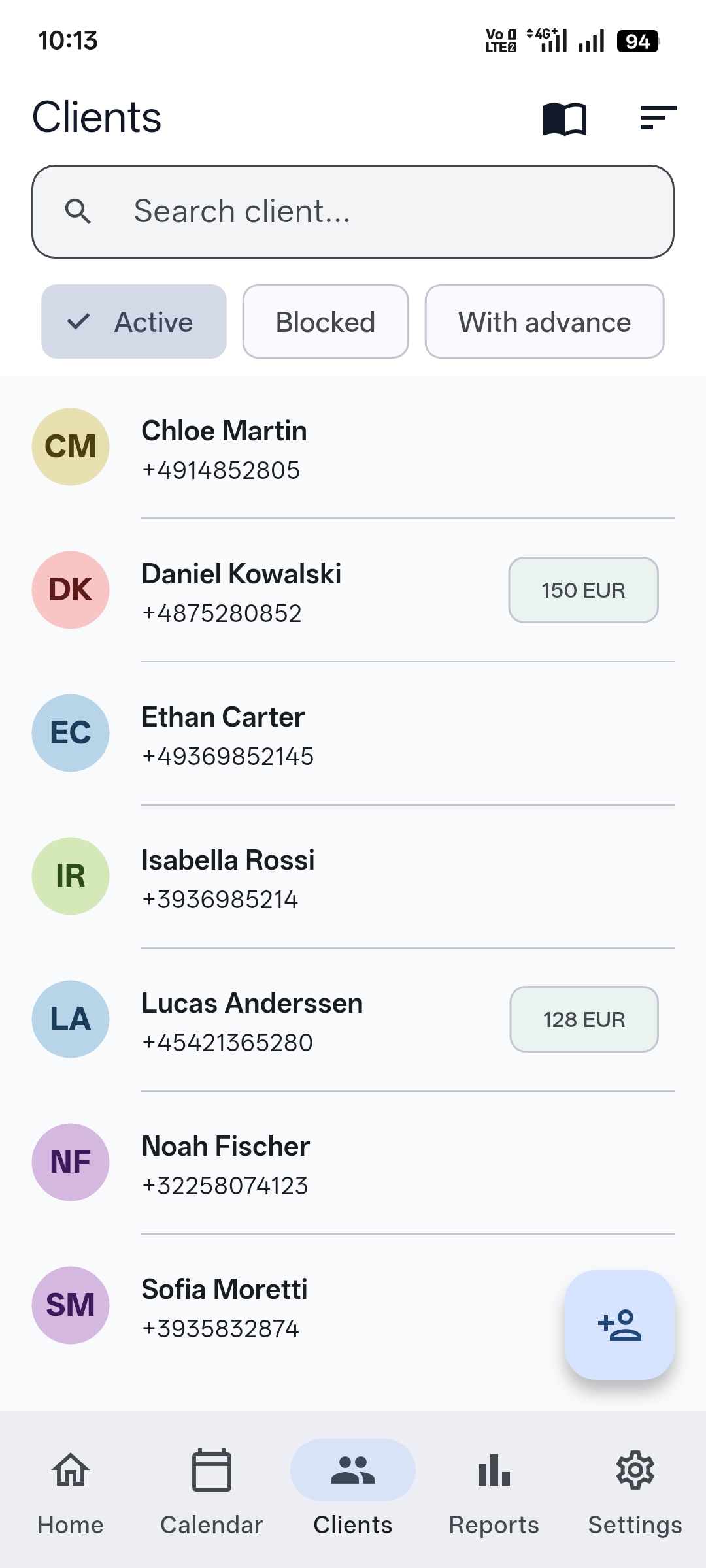Open the sort options icon
The height and width of the screenshot is (1568, 706).
pyautogui.click(x=658, y=118)
